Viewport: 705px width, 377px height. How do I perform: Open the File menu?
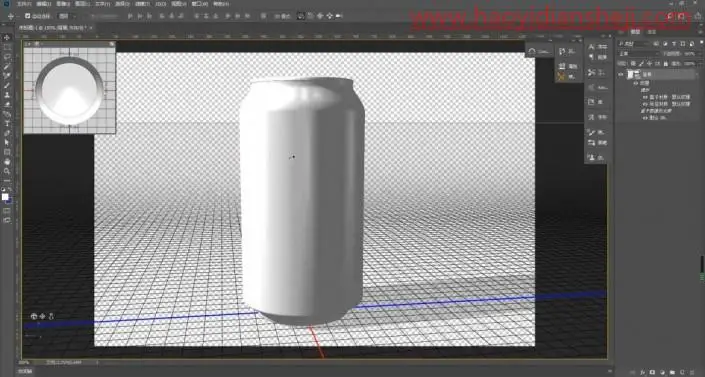23,4
